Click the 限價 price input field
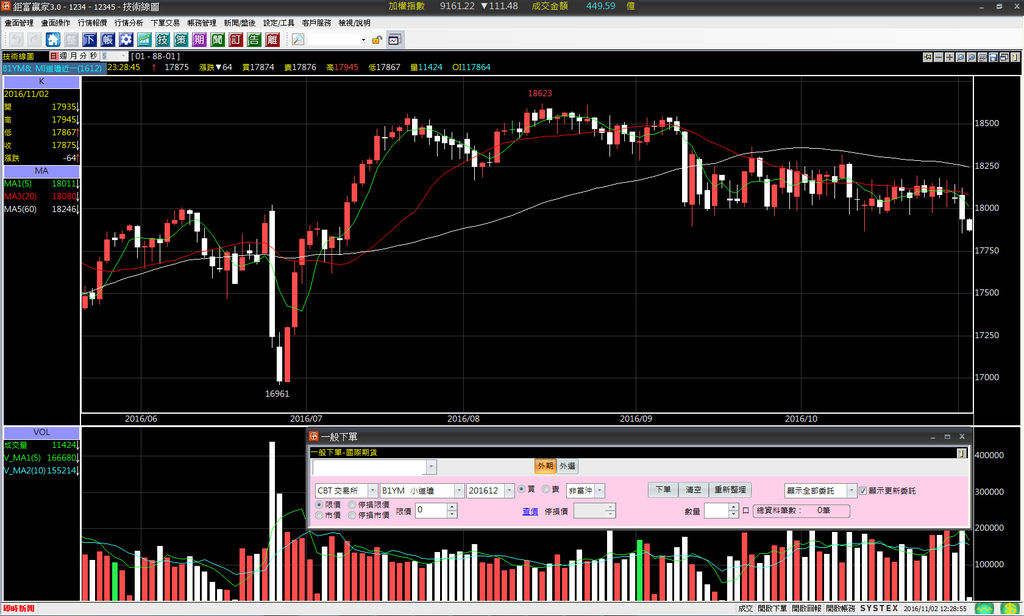The image size is (1024, 616). 432,510
